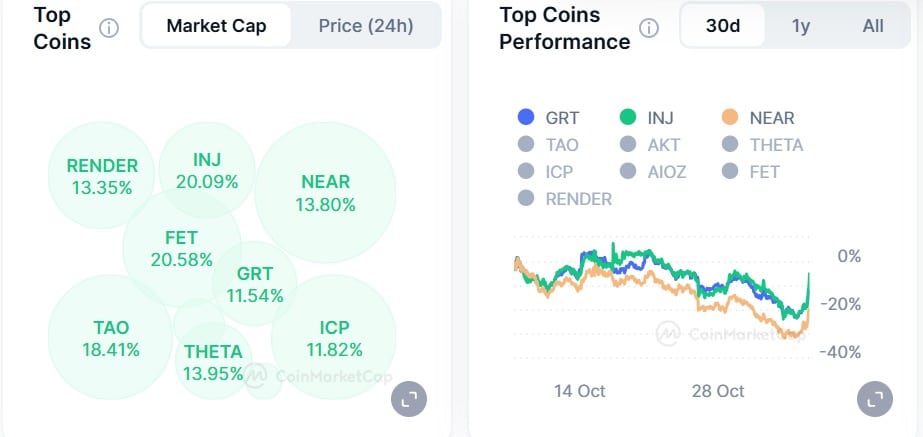Hide the NEAR series from the chart
The height and width of the screenshot is (437, 923).
pos(758,117)
